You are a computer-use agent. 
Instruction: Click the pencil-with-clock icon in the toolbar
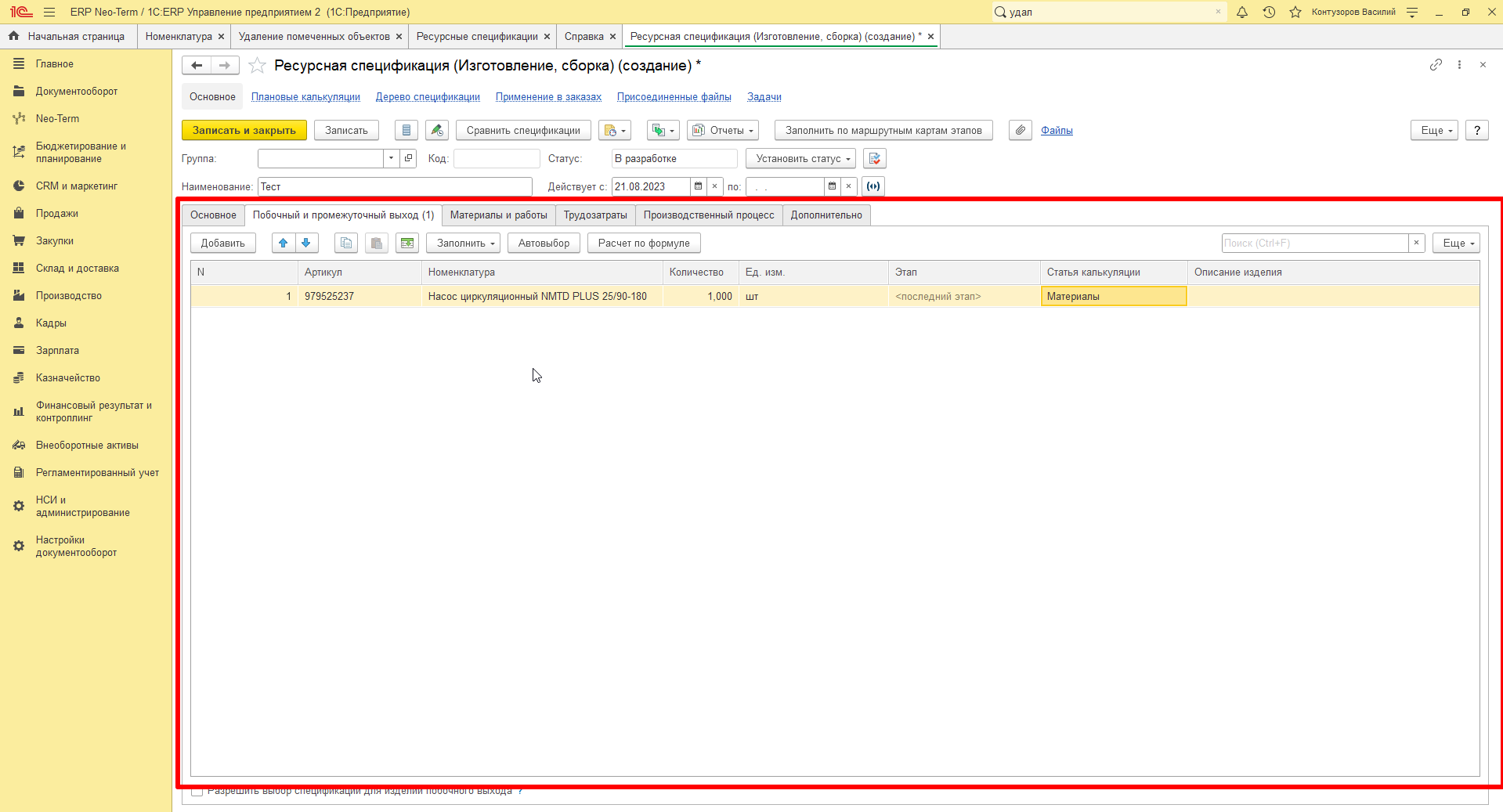click(437, 130)
